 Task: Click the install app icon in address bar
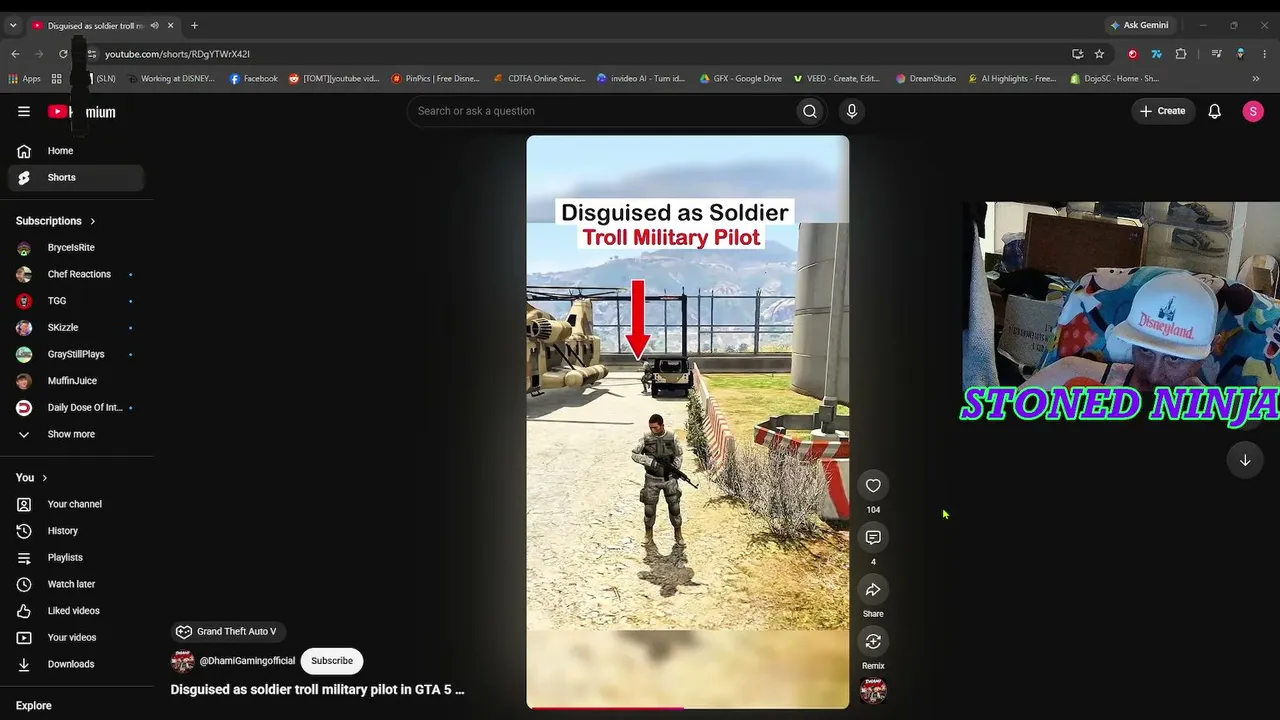tap(1077, 54)
